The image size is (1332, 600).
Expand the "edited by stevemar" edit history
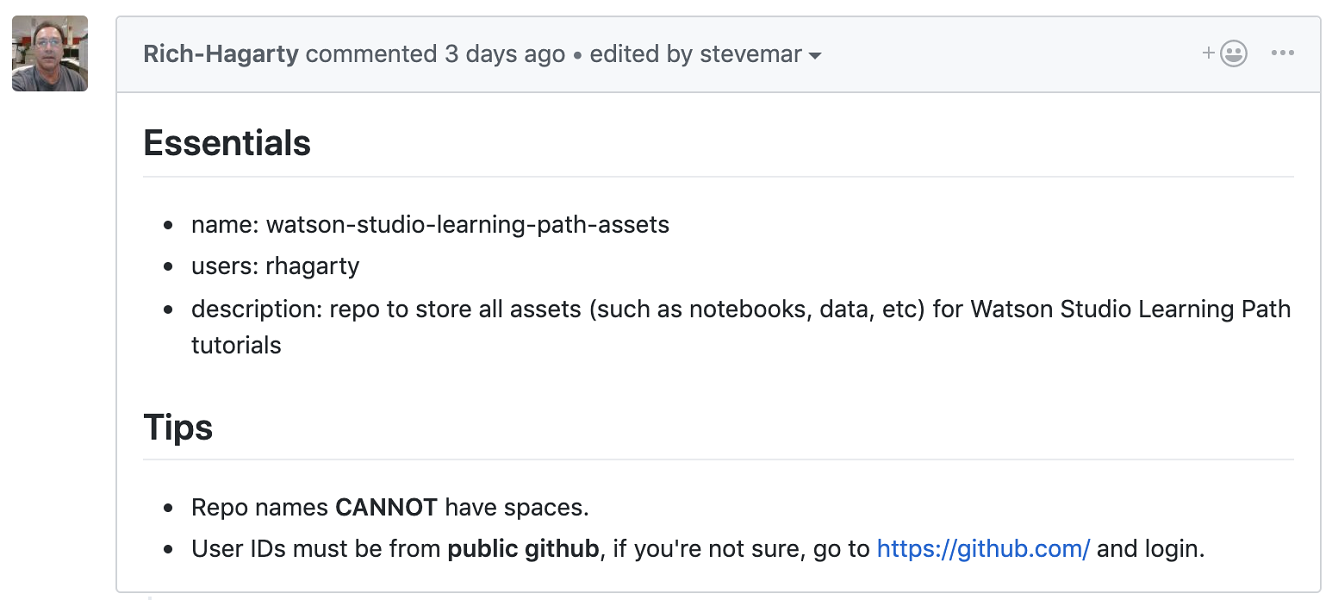coord(705,54)
